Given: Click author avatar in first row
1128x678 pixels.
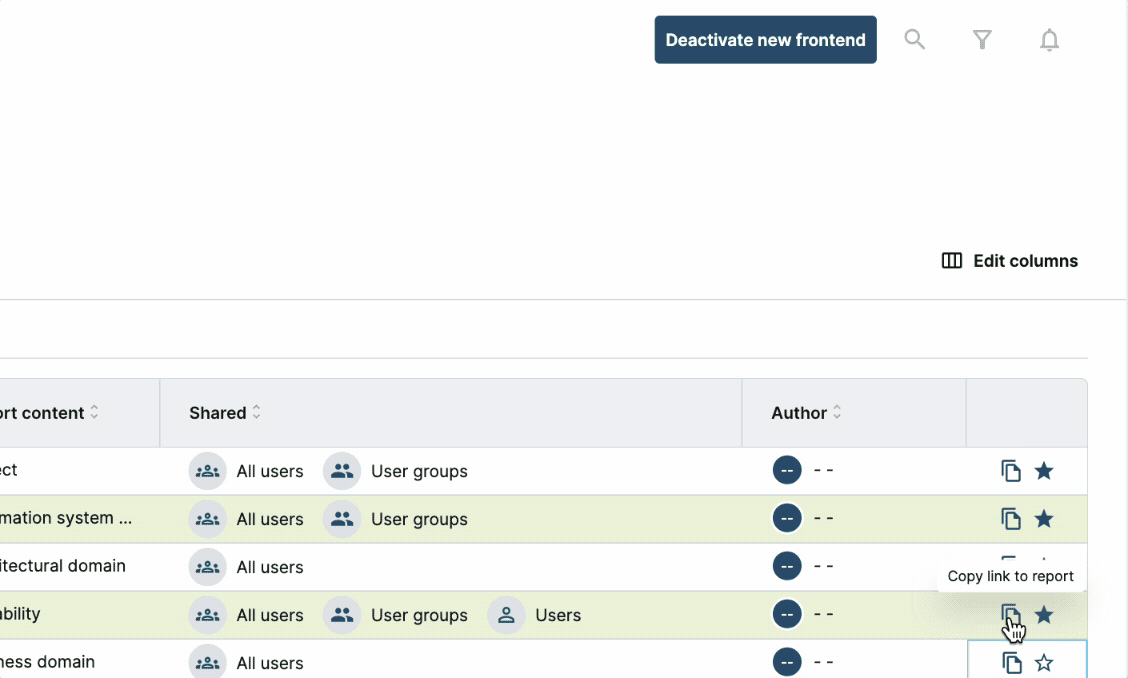Looking at the screenshot, I should [787, 471].
